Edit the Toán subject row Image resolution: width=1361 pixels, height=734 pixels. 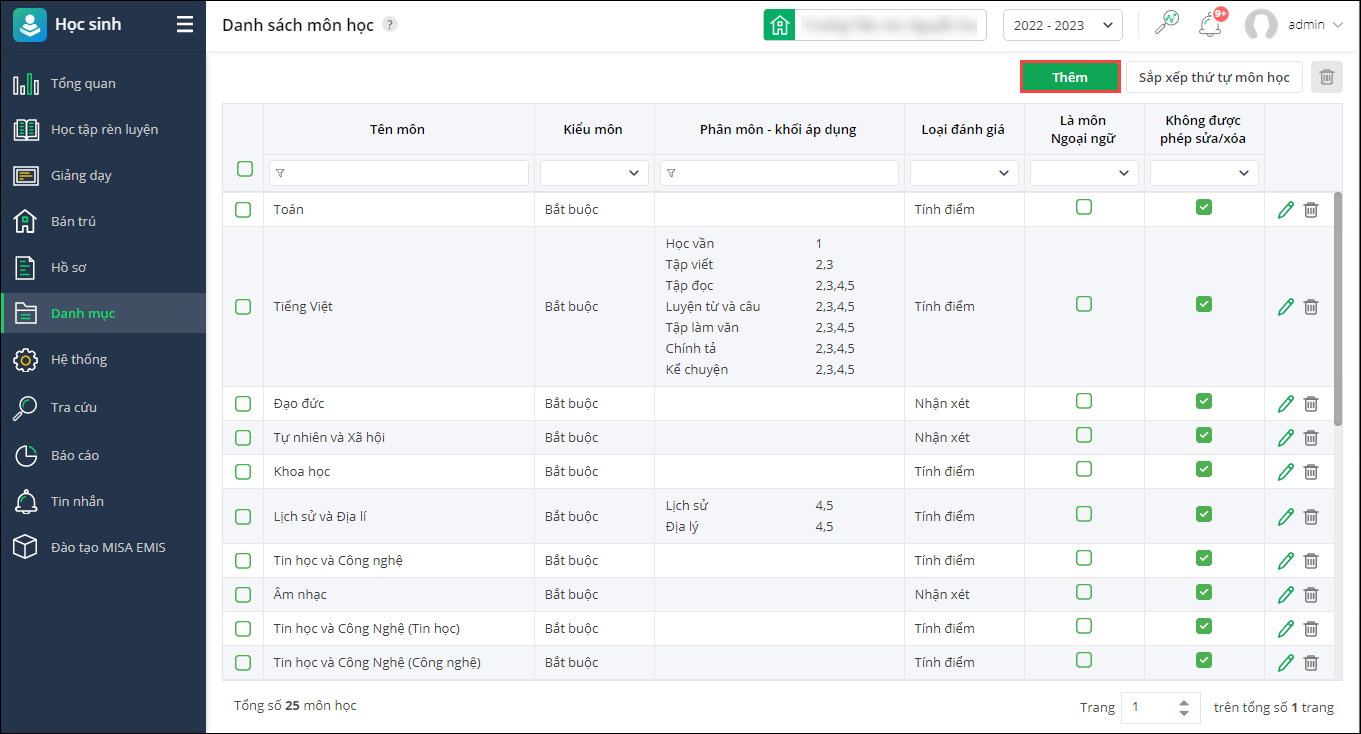(x=1286, y=210)
